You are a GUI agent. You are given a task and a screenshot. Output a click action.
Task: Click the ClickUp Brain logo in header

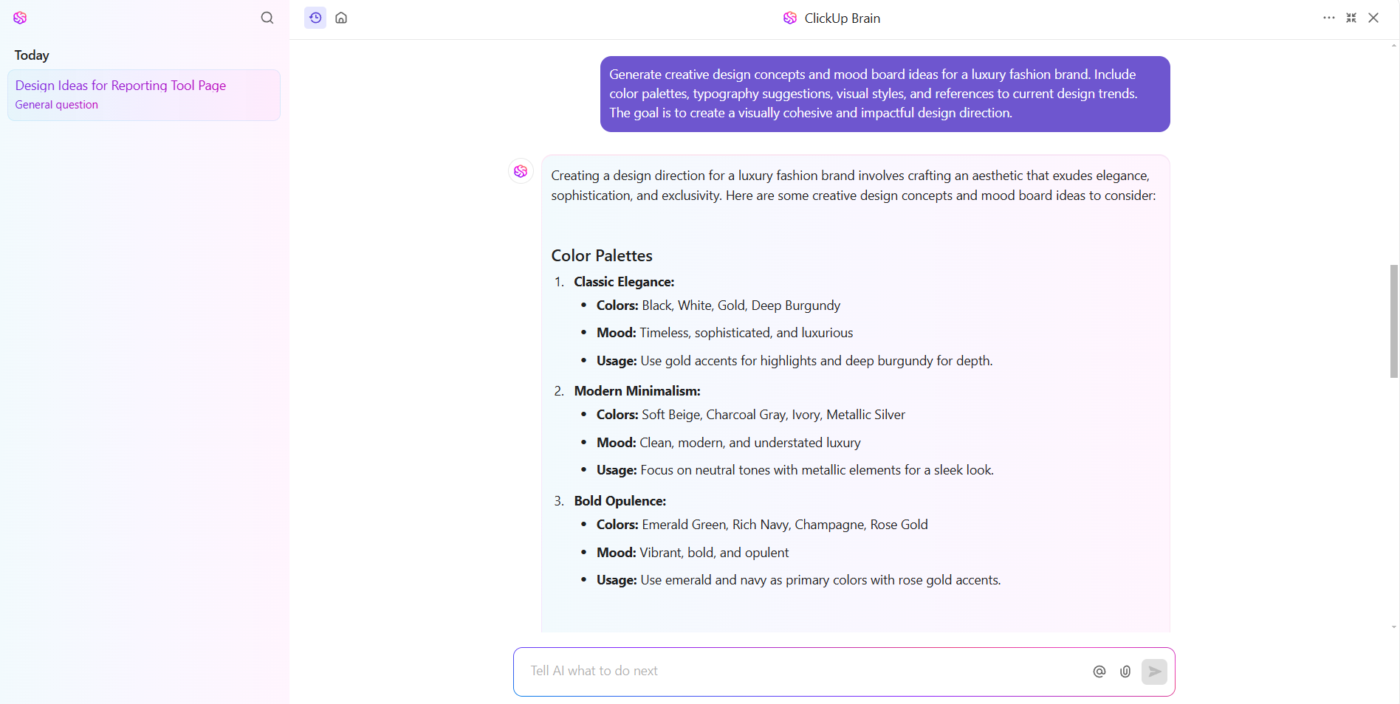point(790,18)
